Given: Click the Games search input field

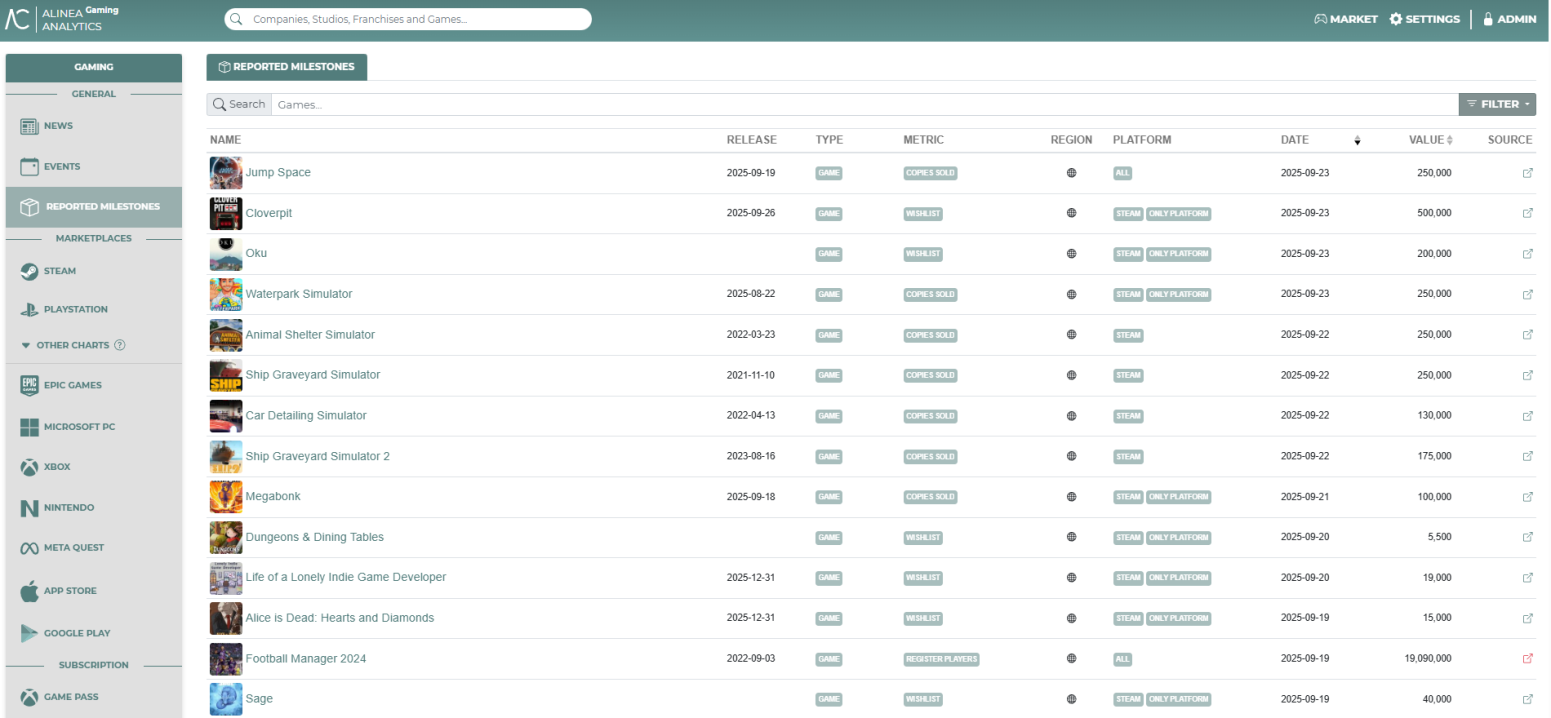Looking at the screenshot, I should point(865,104).
